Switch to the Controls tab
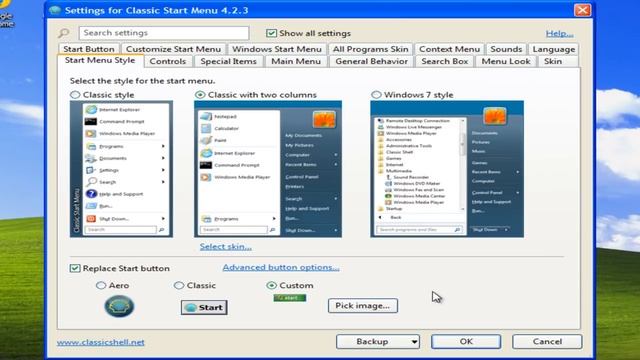 pos(167,61)
